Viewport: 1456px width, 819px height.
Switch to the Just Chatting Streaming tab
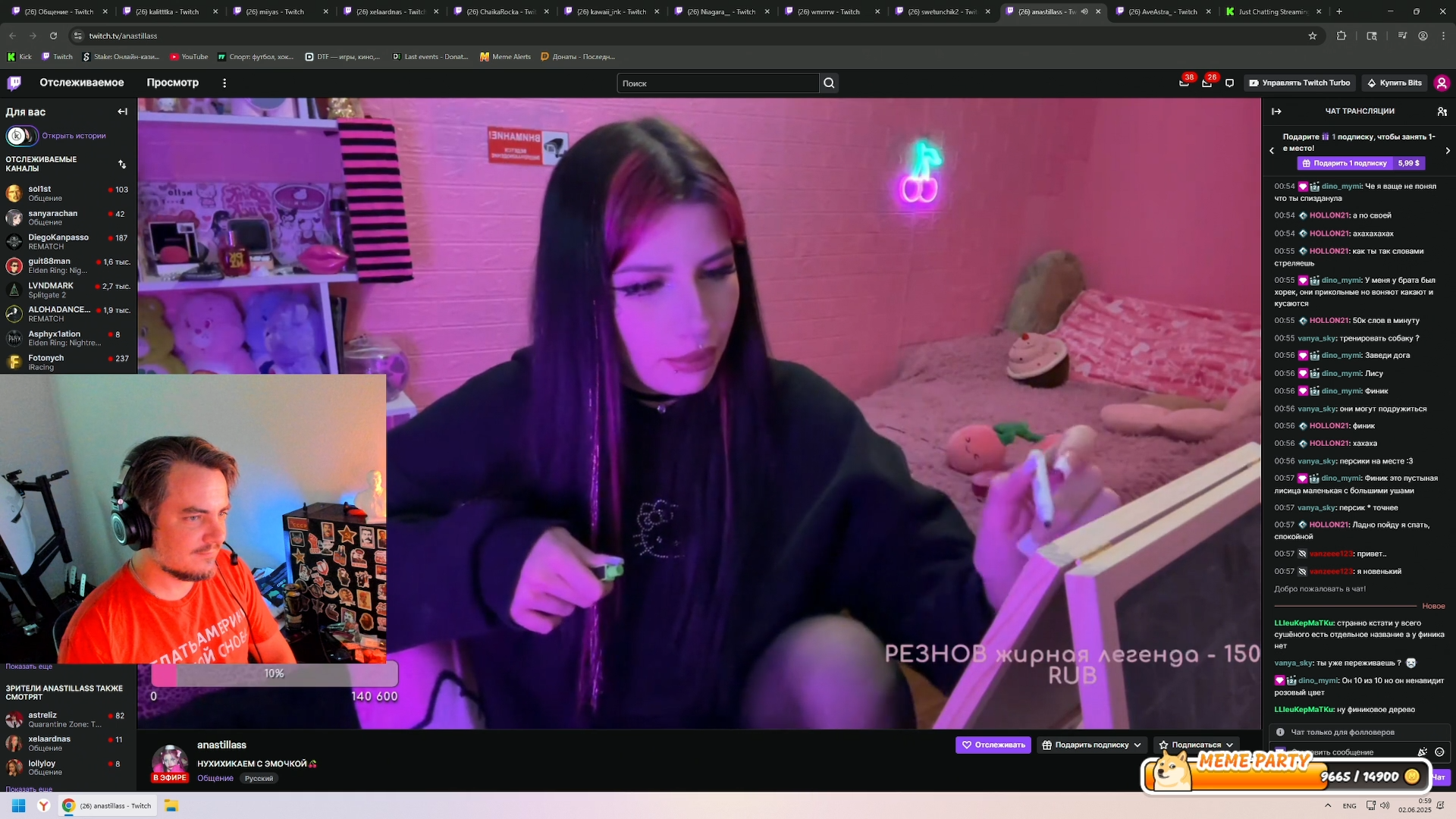coord(1274,11)
